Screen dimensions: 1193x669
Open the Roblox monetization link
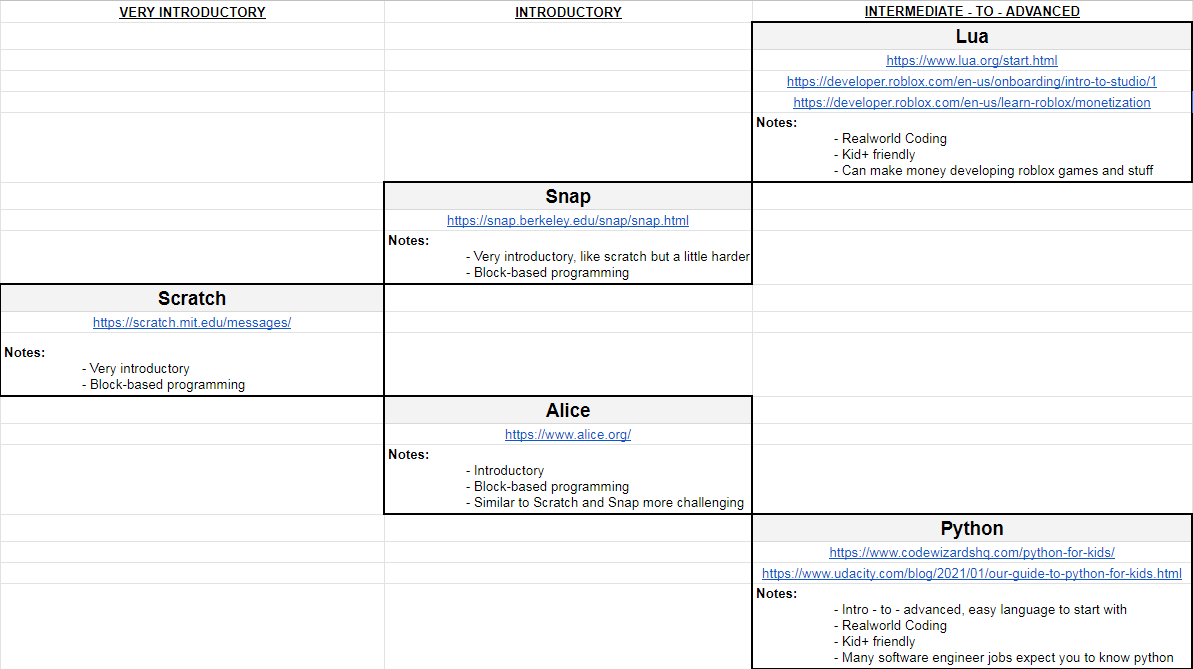point(971,103)
